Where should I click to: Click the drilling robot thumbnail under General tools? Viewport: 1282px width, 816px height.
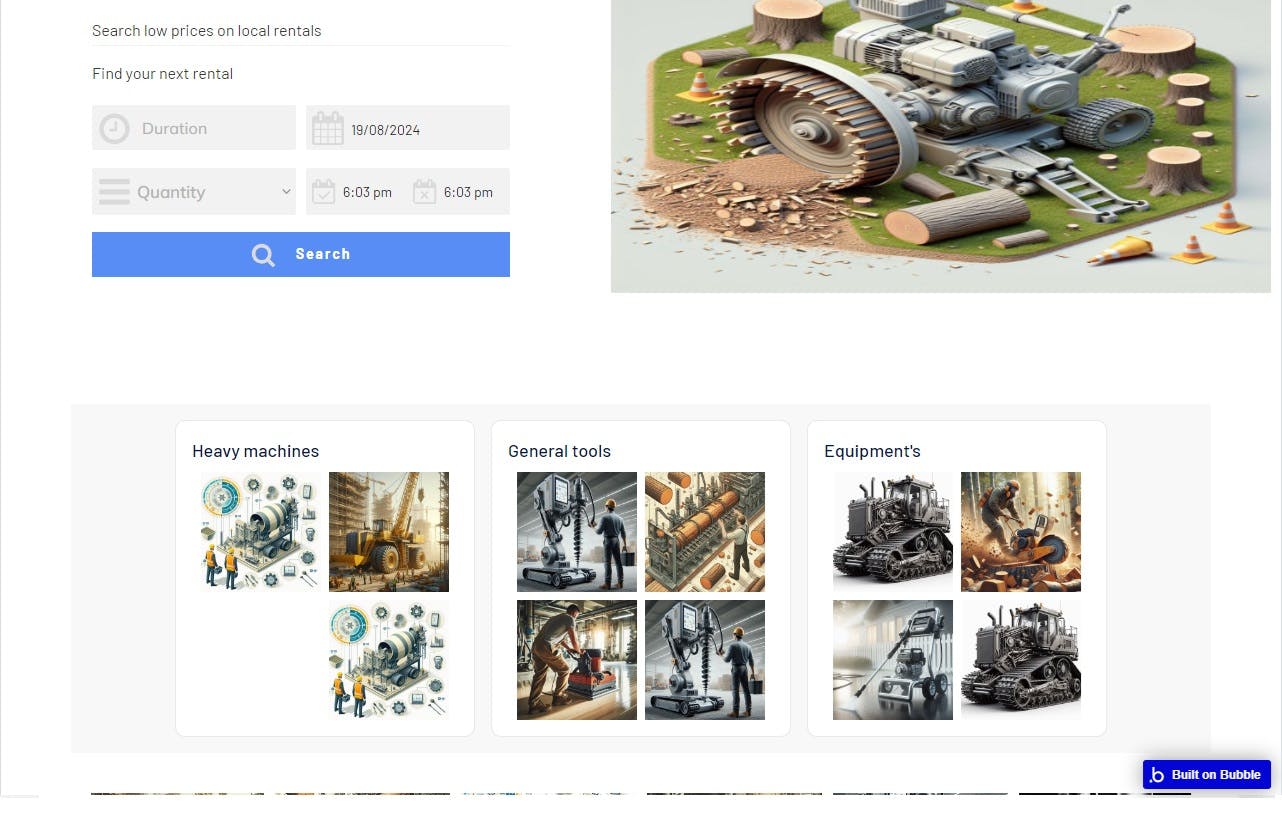click(x=576, y=531)
